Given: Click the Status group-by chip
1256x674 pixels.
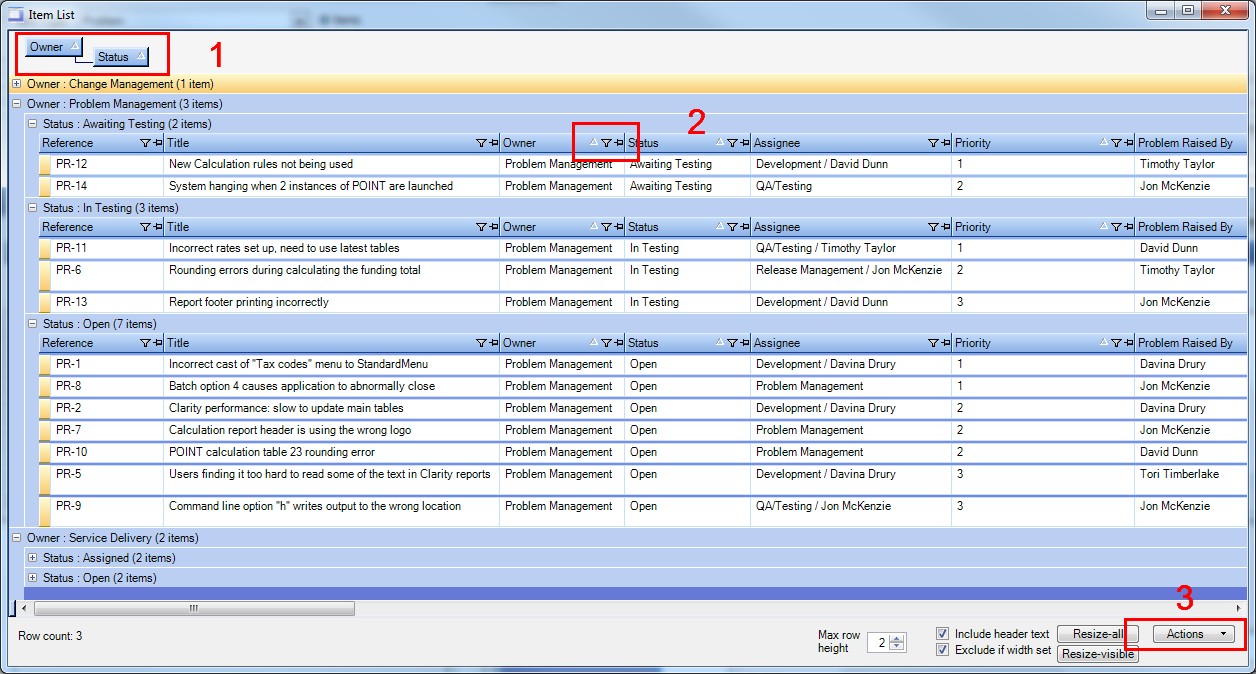Looking at the screenshot, I should click(x=121, y=57).
